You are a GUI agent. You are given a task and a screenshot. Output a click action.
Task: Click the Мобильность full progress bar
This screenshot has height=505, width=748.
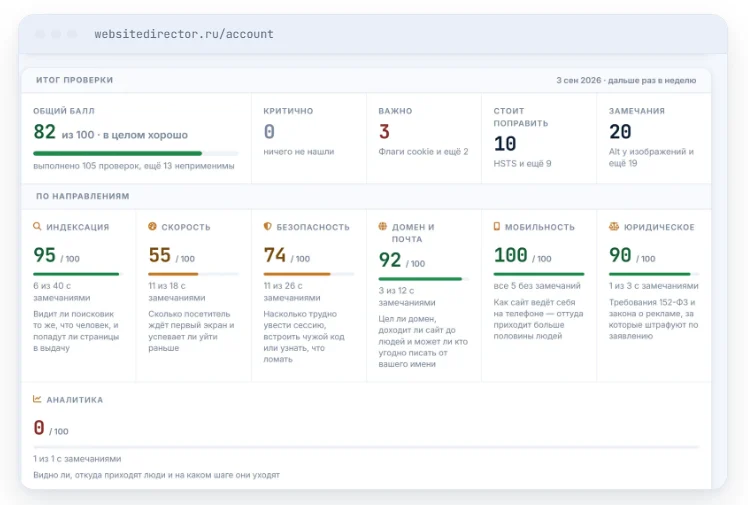coord(539,274)
